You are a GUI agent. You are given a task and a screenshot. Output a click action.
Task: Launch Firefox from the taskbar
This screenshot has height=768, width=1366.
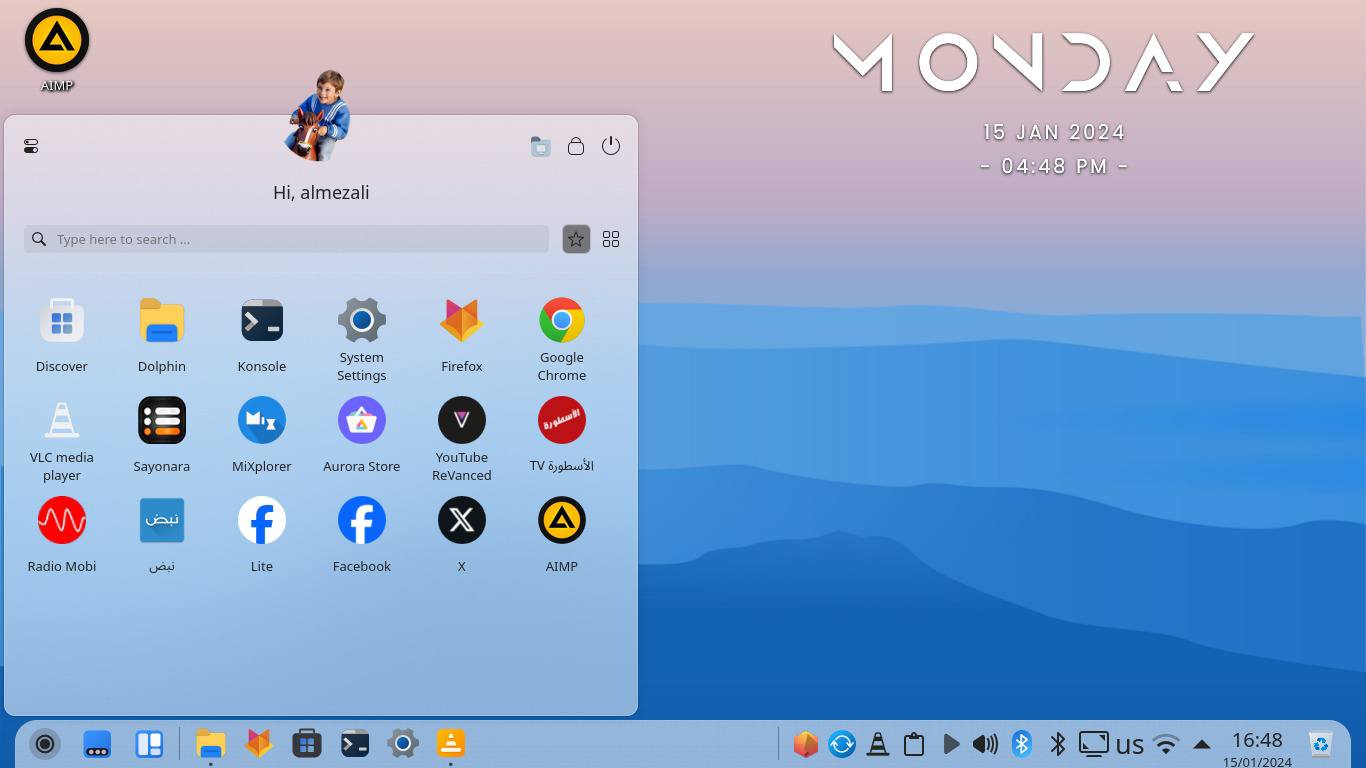[259, 743]
